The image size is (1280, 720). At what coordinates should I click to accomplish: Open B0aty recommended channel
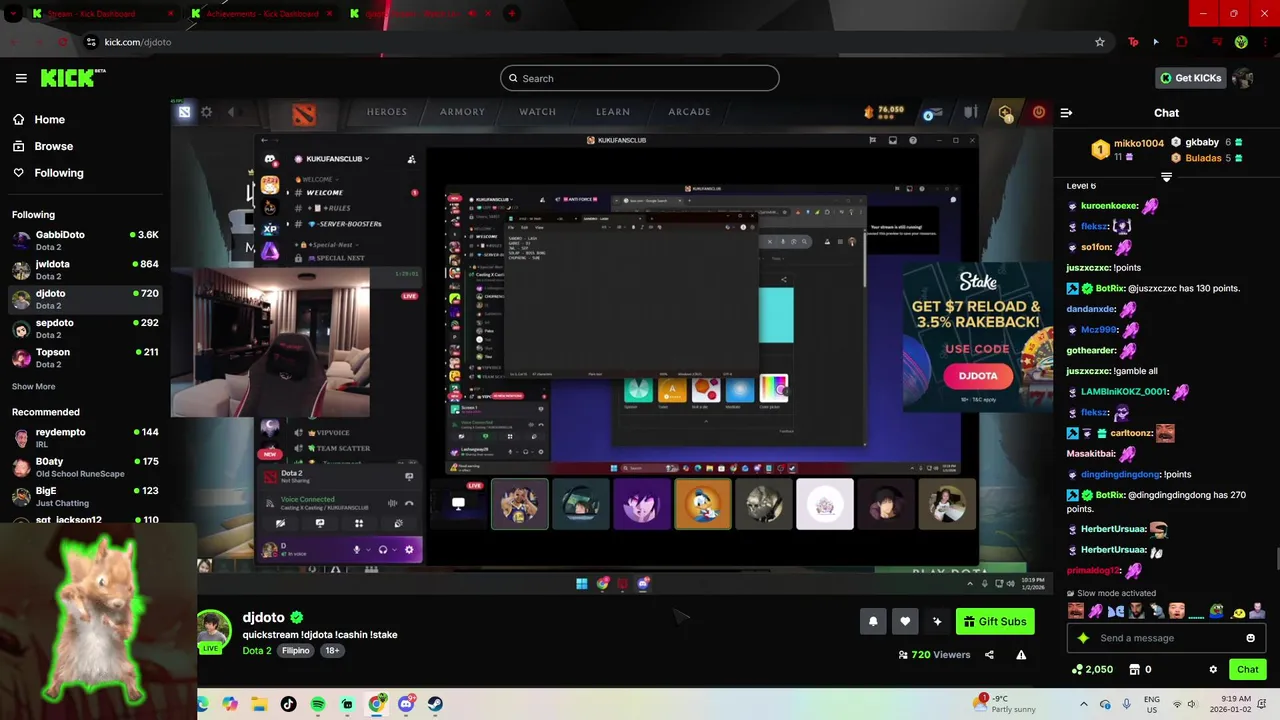coord(85,467)
